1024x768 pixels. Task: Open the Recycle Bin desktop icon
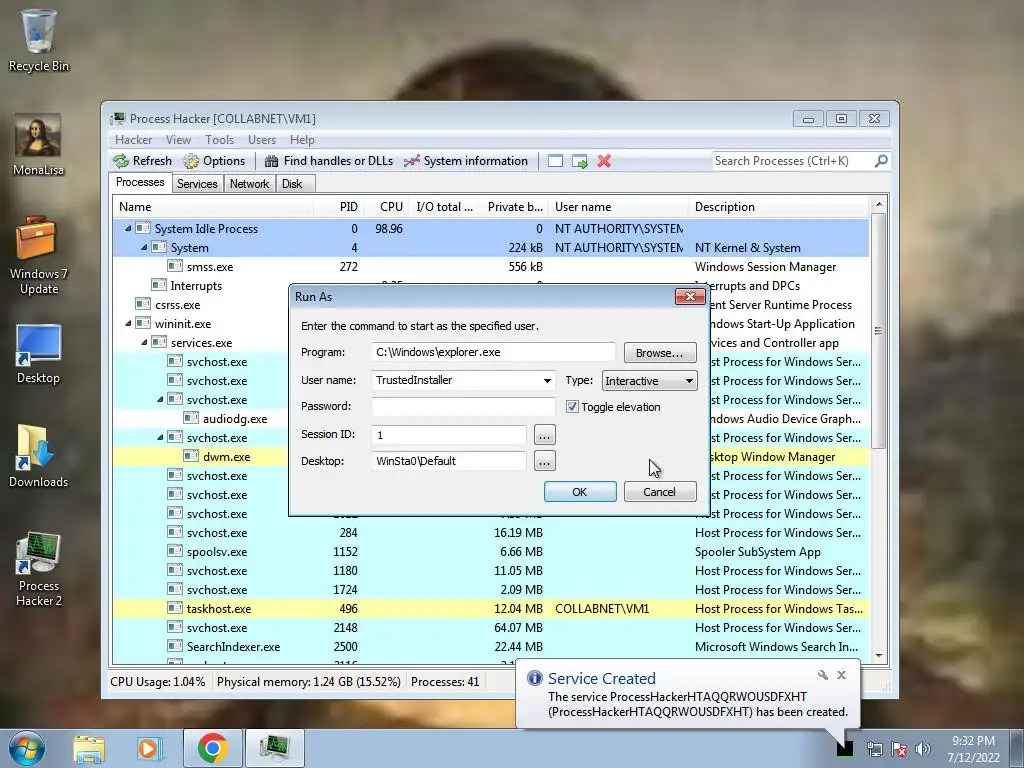coord(39,40)
